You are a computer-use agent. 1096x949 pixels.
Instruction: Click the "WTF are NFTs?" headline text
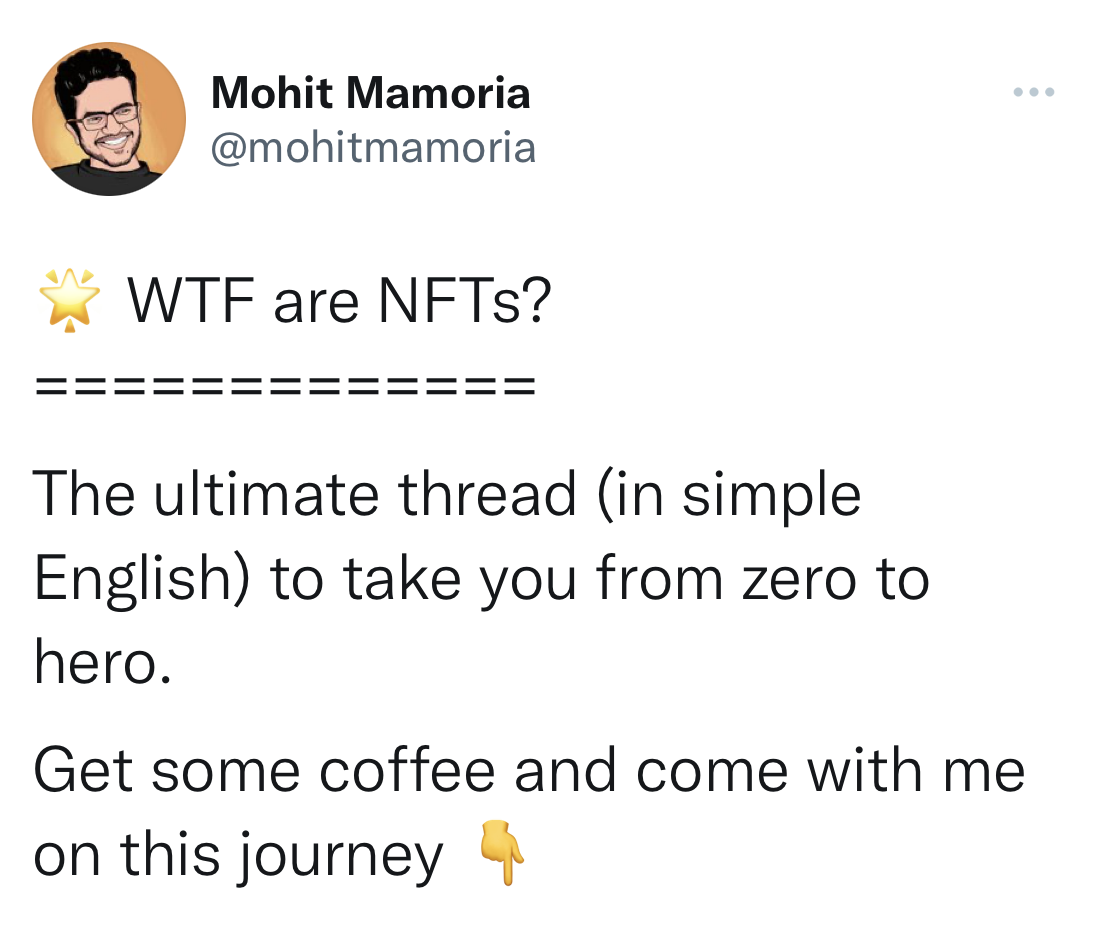coord(339,302)
